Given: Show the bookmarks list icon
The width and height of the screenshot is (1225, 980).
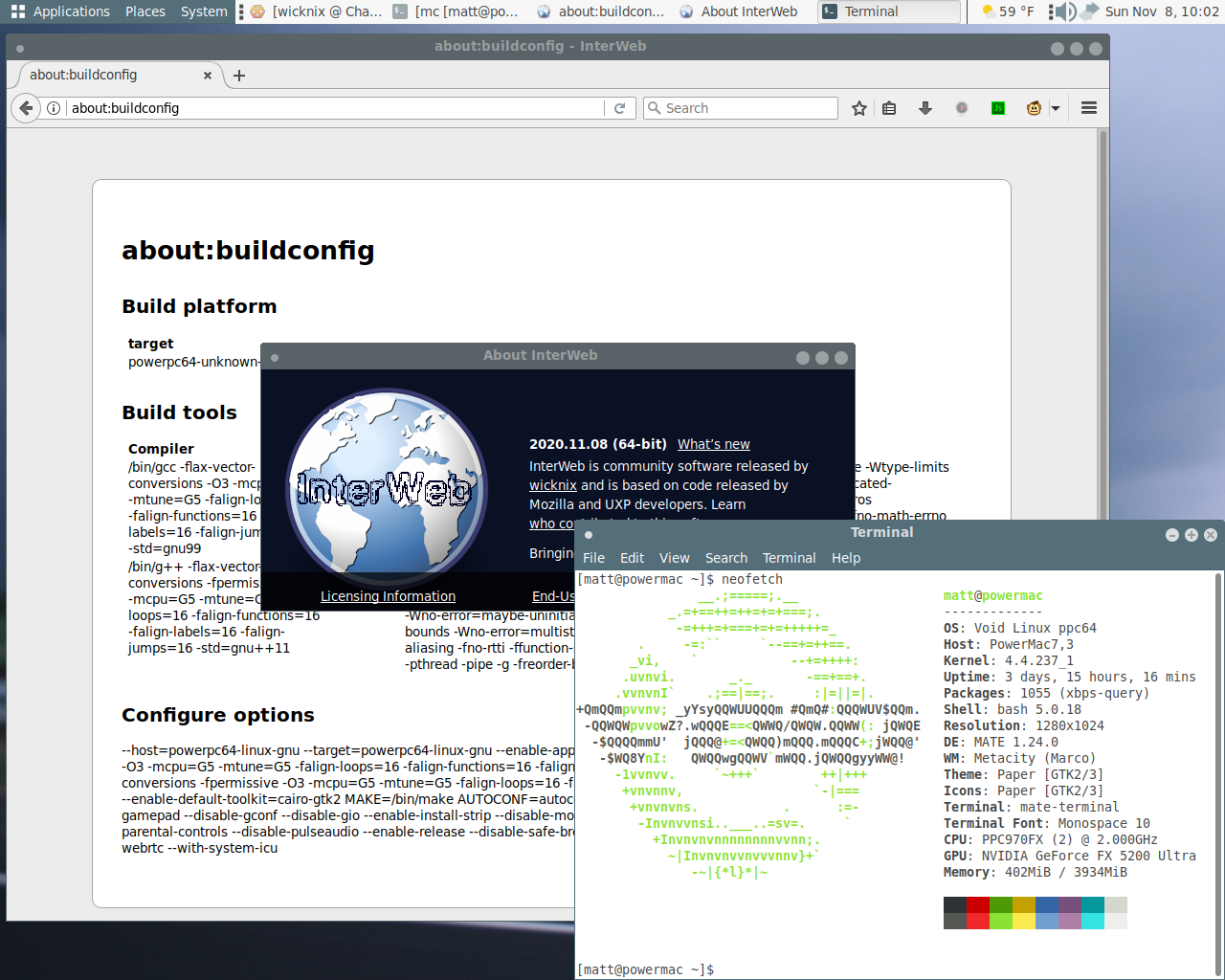Looking at the screenshot, I should point(889,108).
